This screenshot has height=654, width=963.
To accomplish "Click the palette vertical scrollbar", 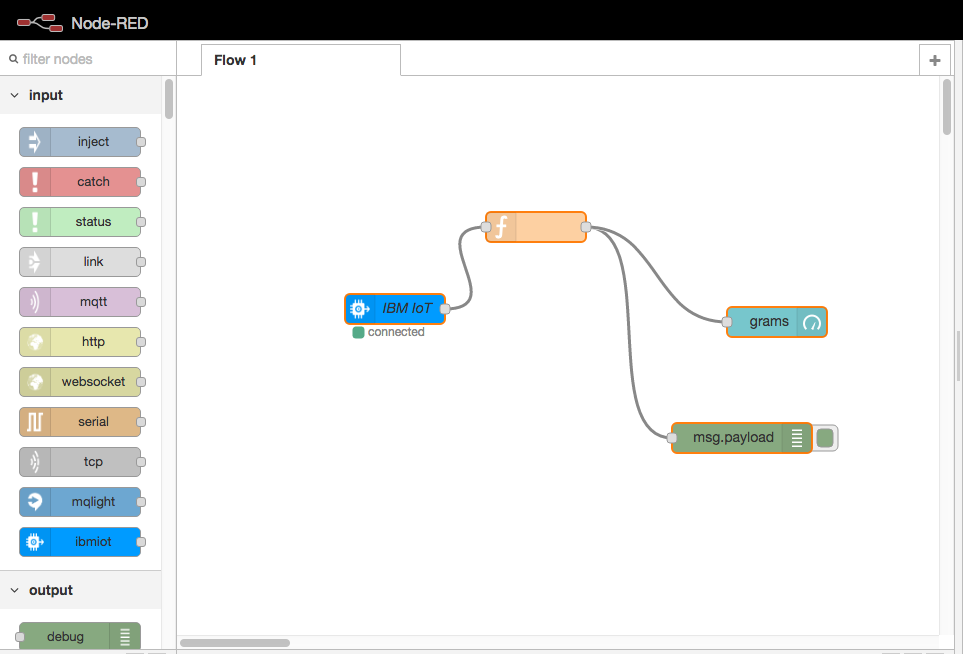I will coord(169,98).
